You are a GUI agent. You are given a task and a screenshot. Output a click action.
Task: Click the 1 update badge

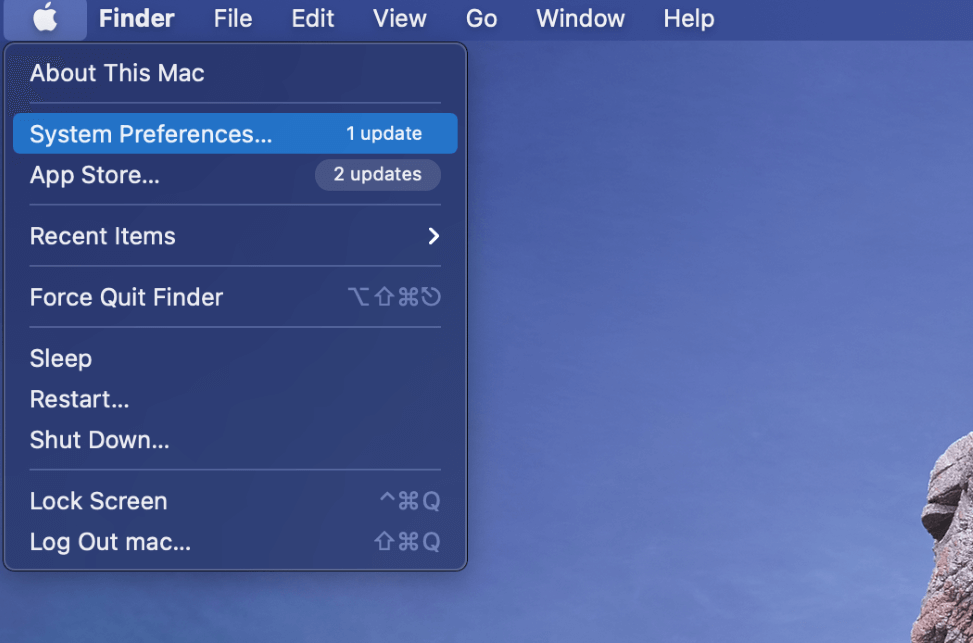click(384, 133)
